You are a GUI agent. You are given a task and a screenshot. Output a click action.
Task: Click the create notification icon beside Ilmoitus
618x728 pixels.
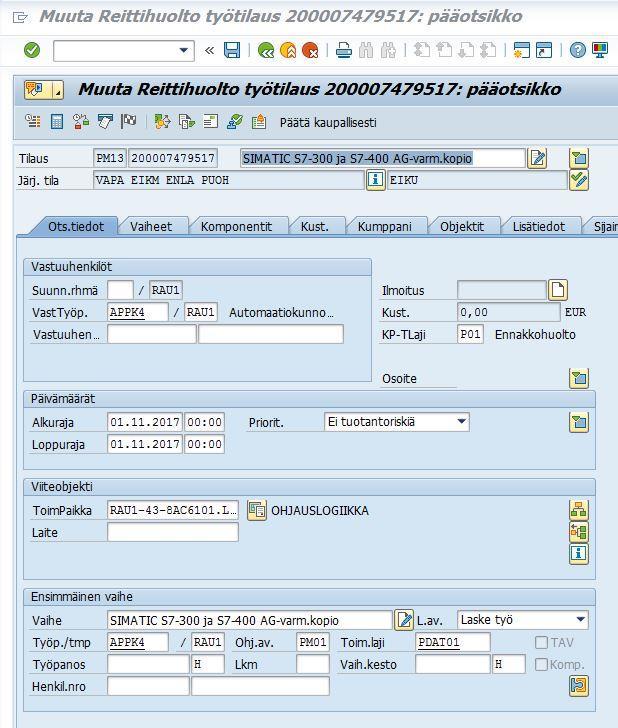tap(558, 290)
